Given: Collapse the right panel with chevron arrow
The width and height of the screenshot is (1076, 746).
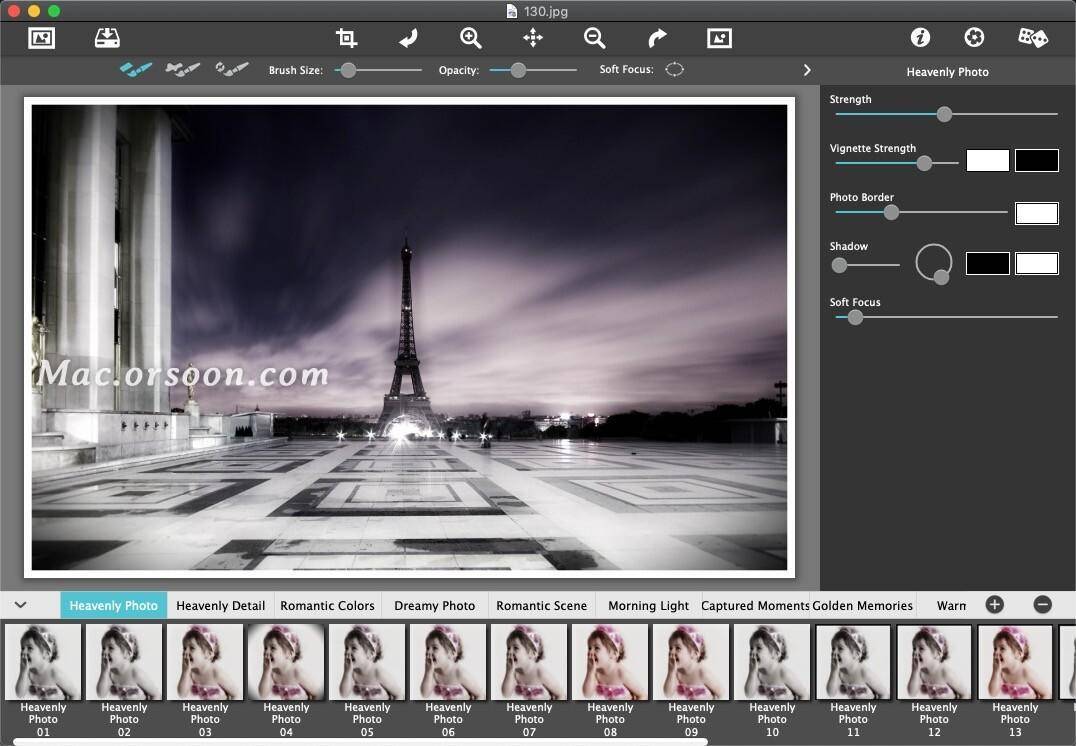Looking at the screenshot, I should [x=807, y=70].
